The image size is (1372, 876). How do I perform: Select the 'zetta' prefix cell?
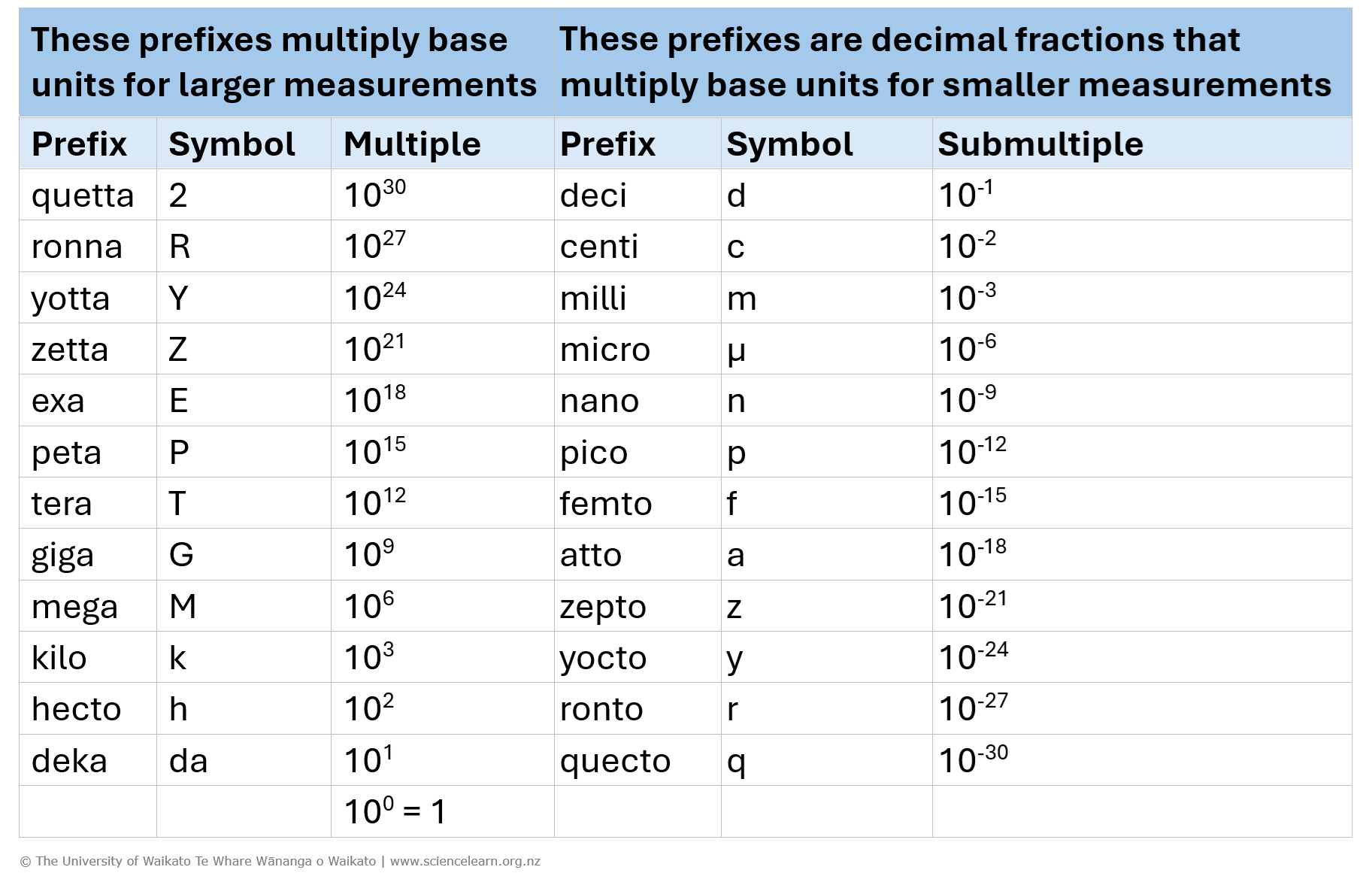click(70, 350)
